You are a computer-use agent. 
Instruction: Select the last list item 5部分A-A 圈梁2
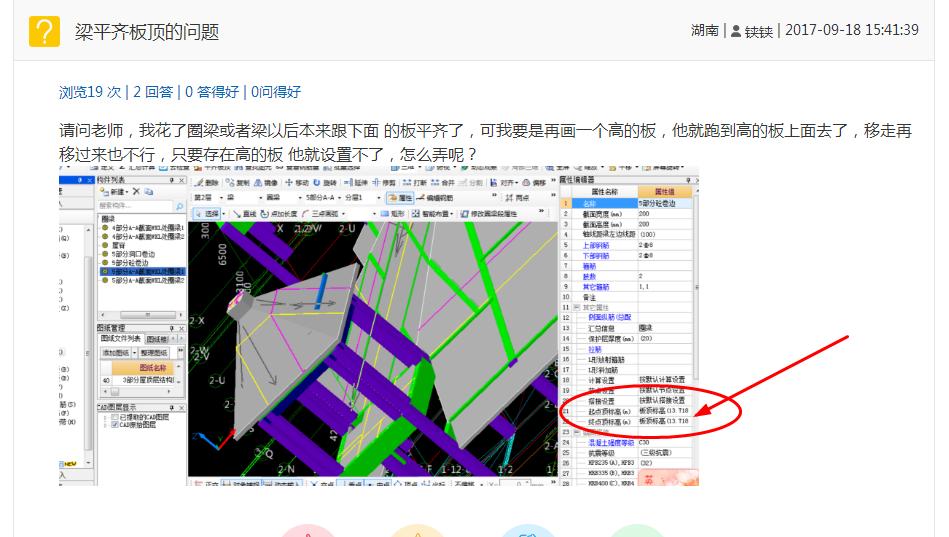(148, 280)
